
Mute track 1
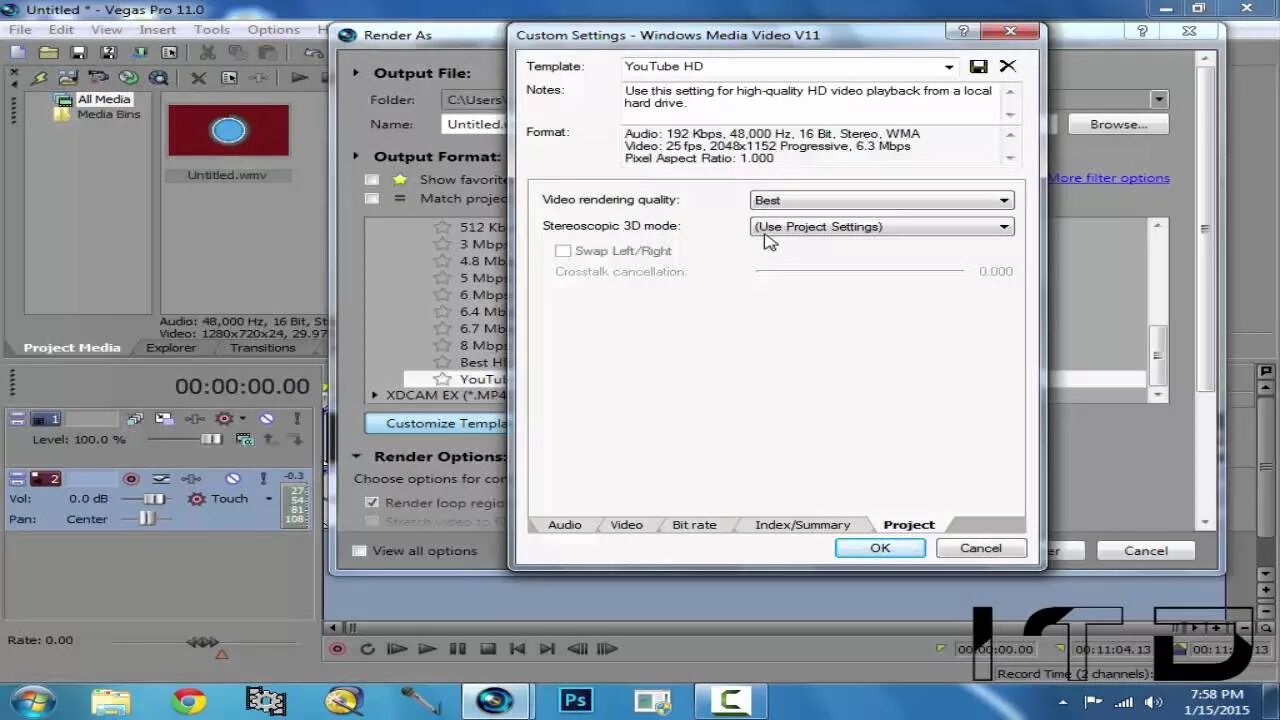click(x=266, y=419)
